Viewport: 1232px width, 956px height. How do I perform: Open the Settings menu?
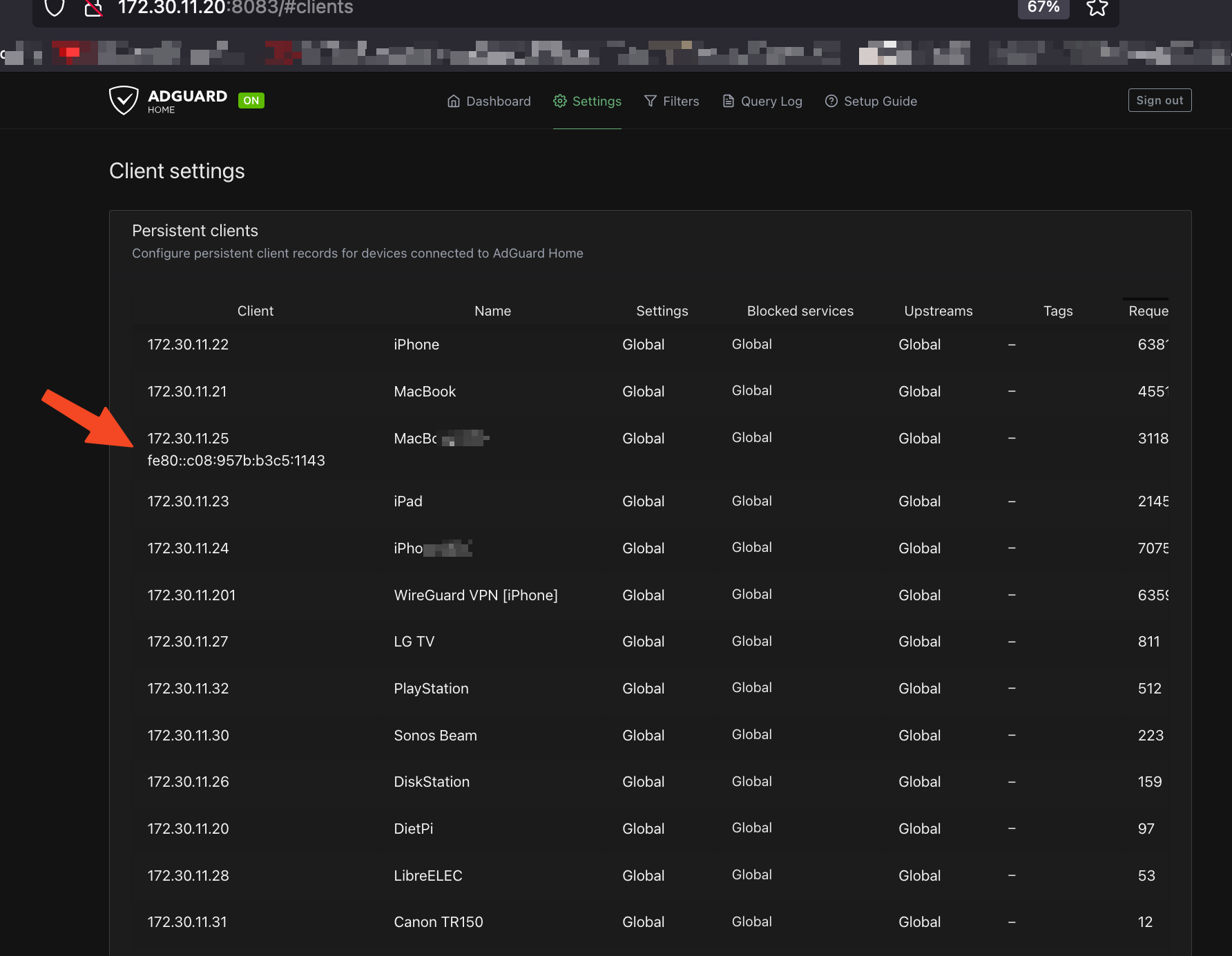point(587,102)
